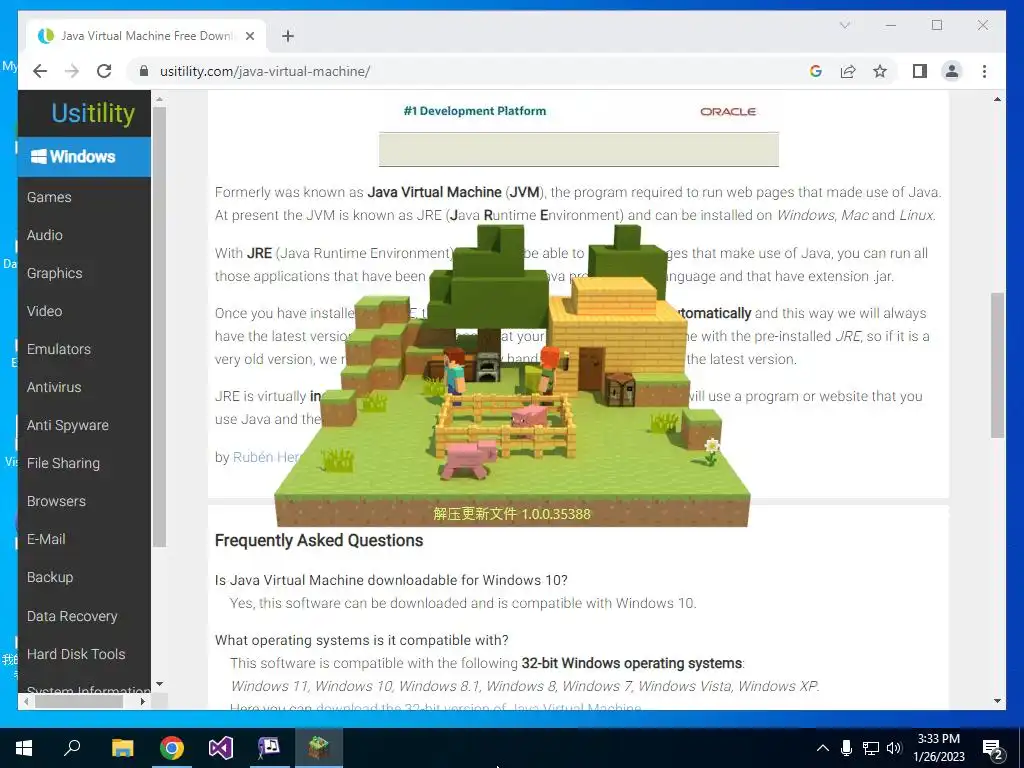This screenshot has width=1024, height=768.
Task: Share this page via share icon
Action: [848, 71]
